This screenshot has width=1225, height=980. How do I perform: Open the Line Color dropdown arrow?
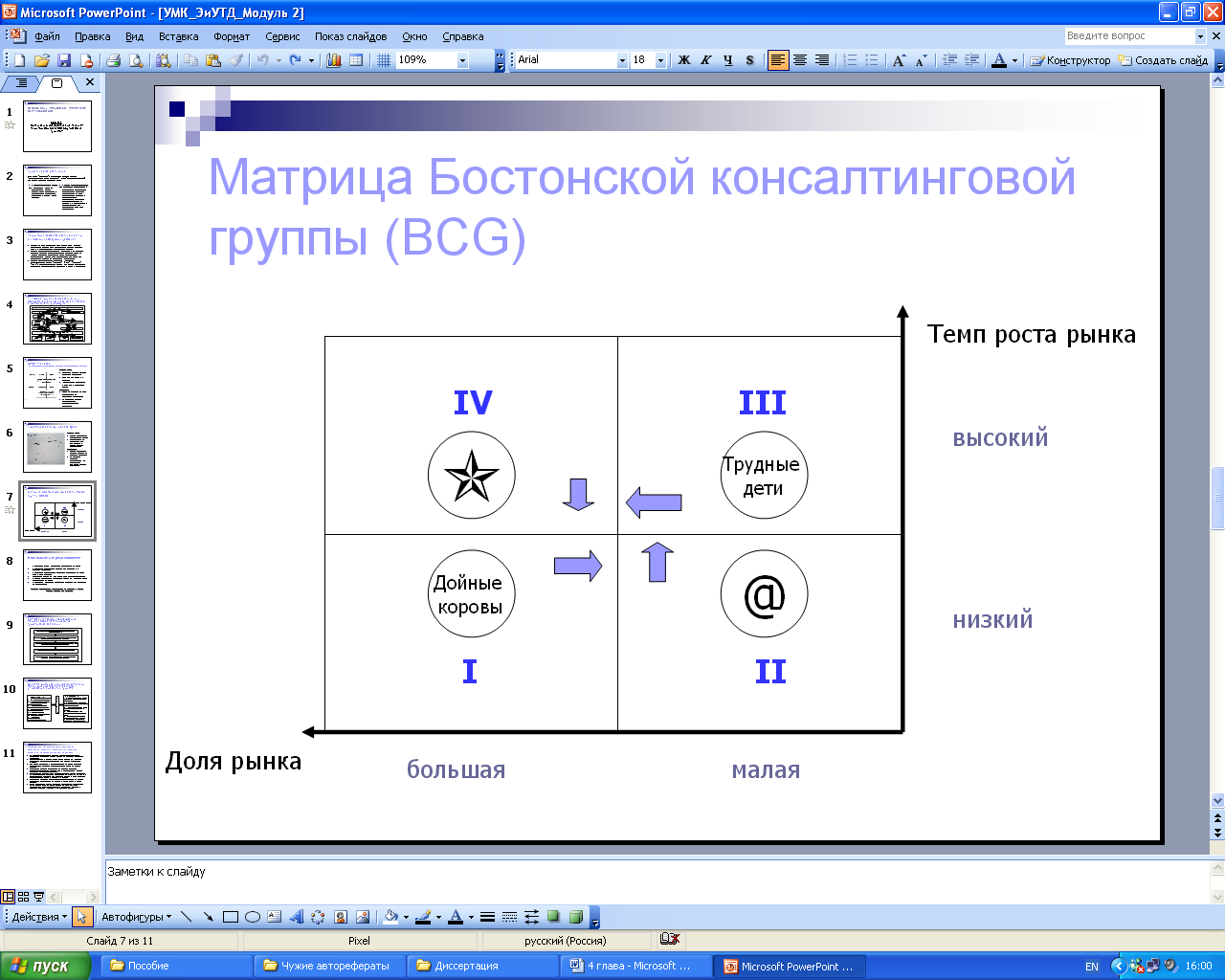438,917
